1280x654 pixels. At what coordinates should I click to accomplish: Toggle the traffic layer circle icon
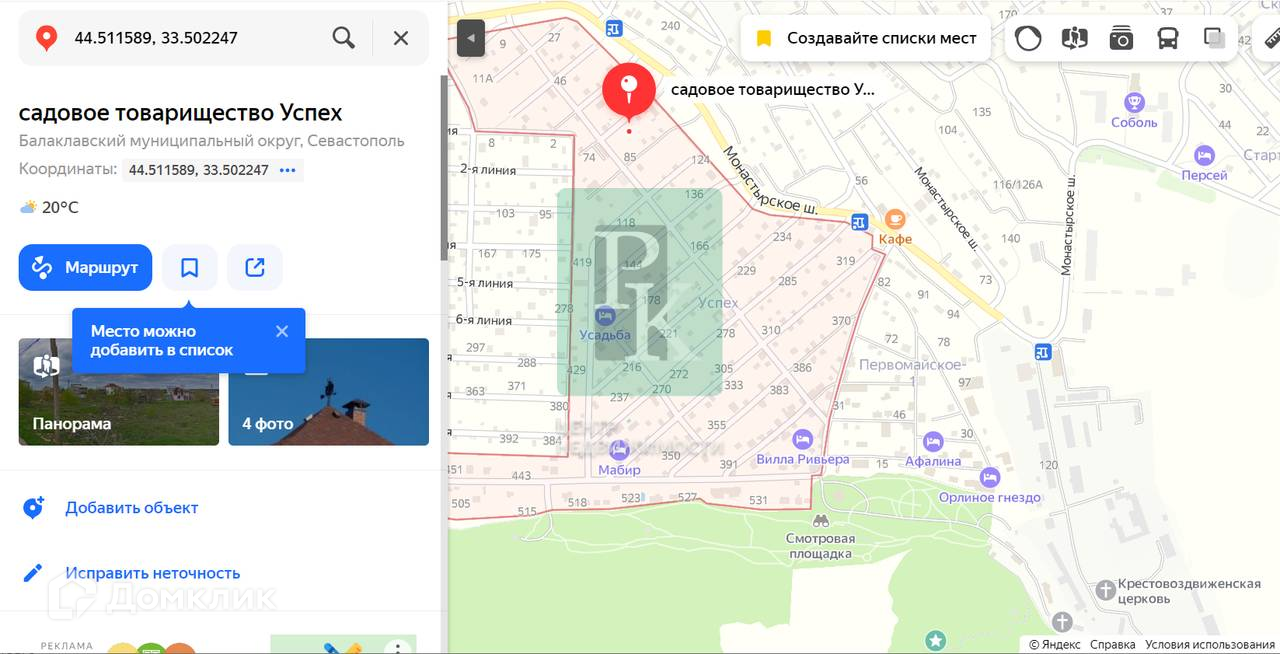point(1028,38)
